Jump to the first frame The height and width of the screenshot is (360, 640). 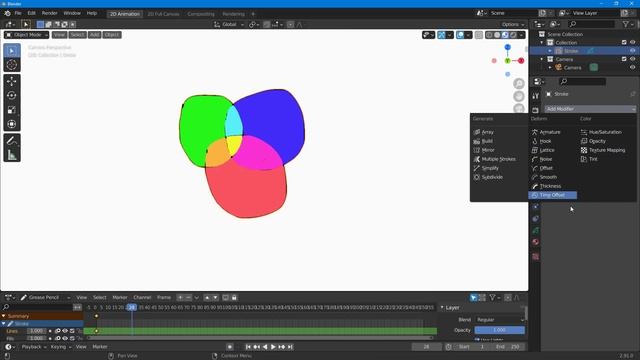tap(248, 347)
